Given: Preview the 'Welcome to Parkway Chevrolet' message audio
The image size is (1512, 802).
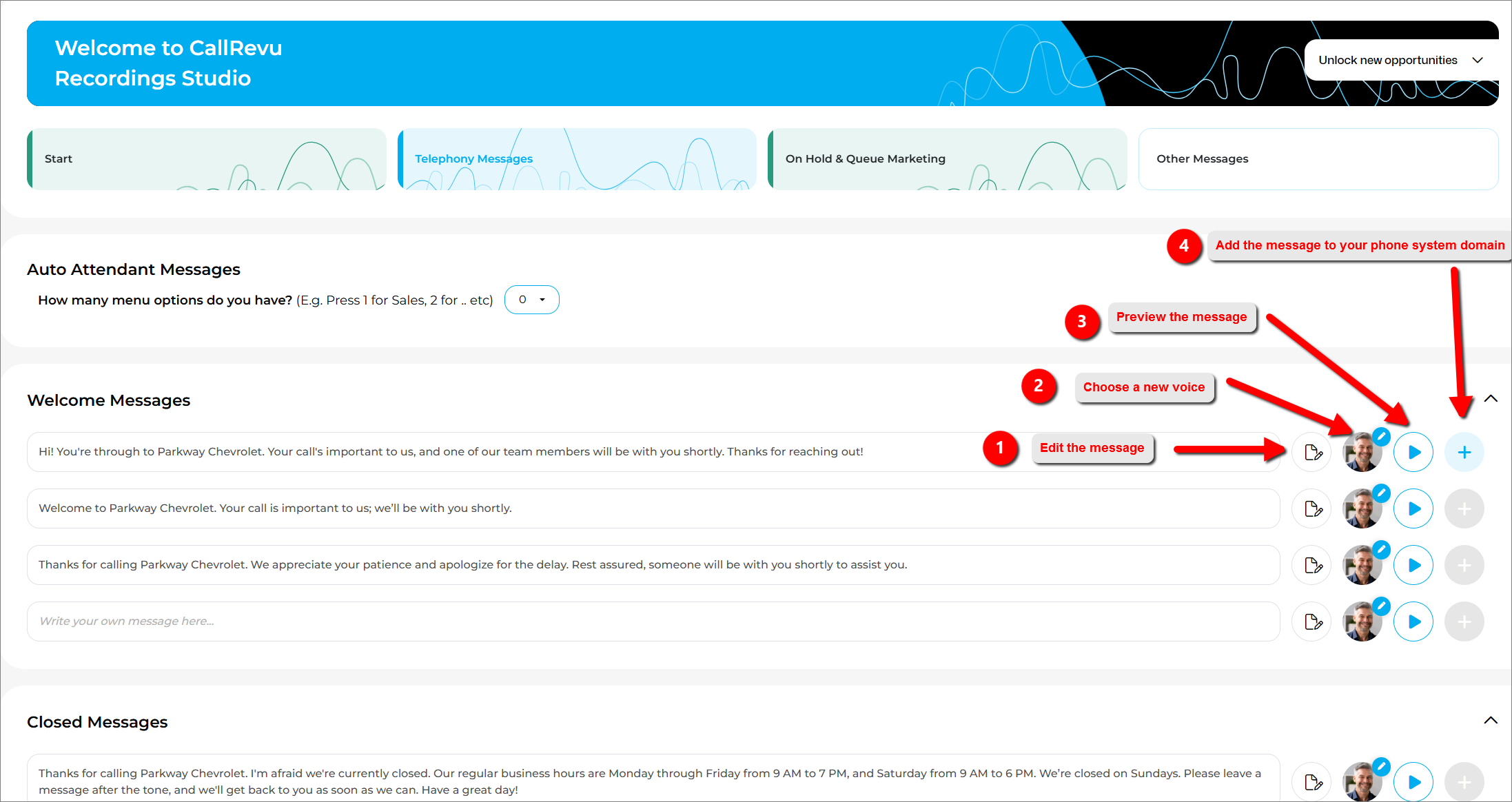Looking at the screenshot, I should 1413,508.
